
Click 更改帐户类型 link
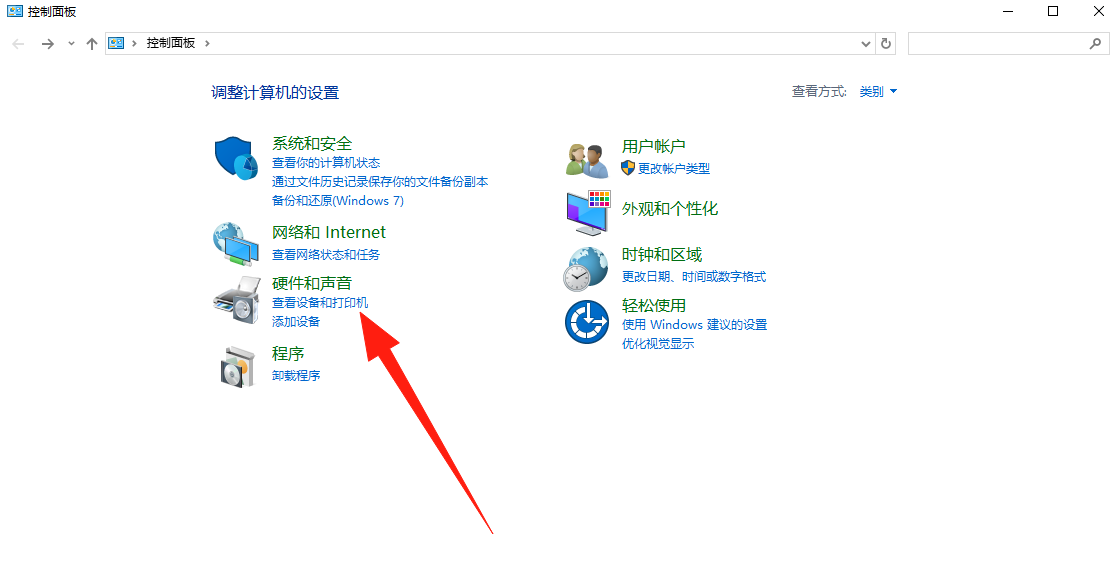pyautogui.click(x=674, y=169)
